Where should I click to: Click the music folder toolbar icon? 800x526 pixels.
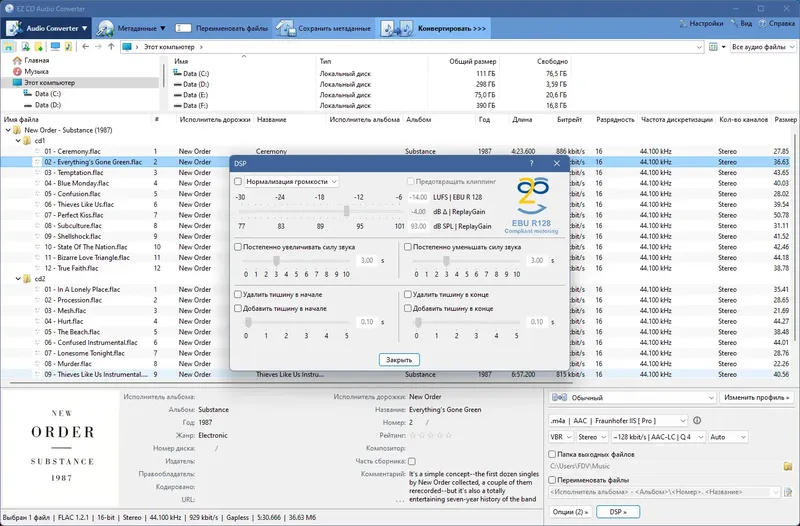click(x=68, y=47)
